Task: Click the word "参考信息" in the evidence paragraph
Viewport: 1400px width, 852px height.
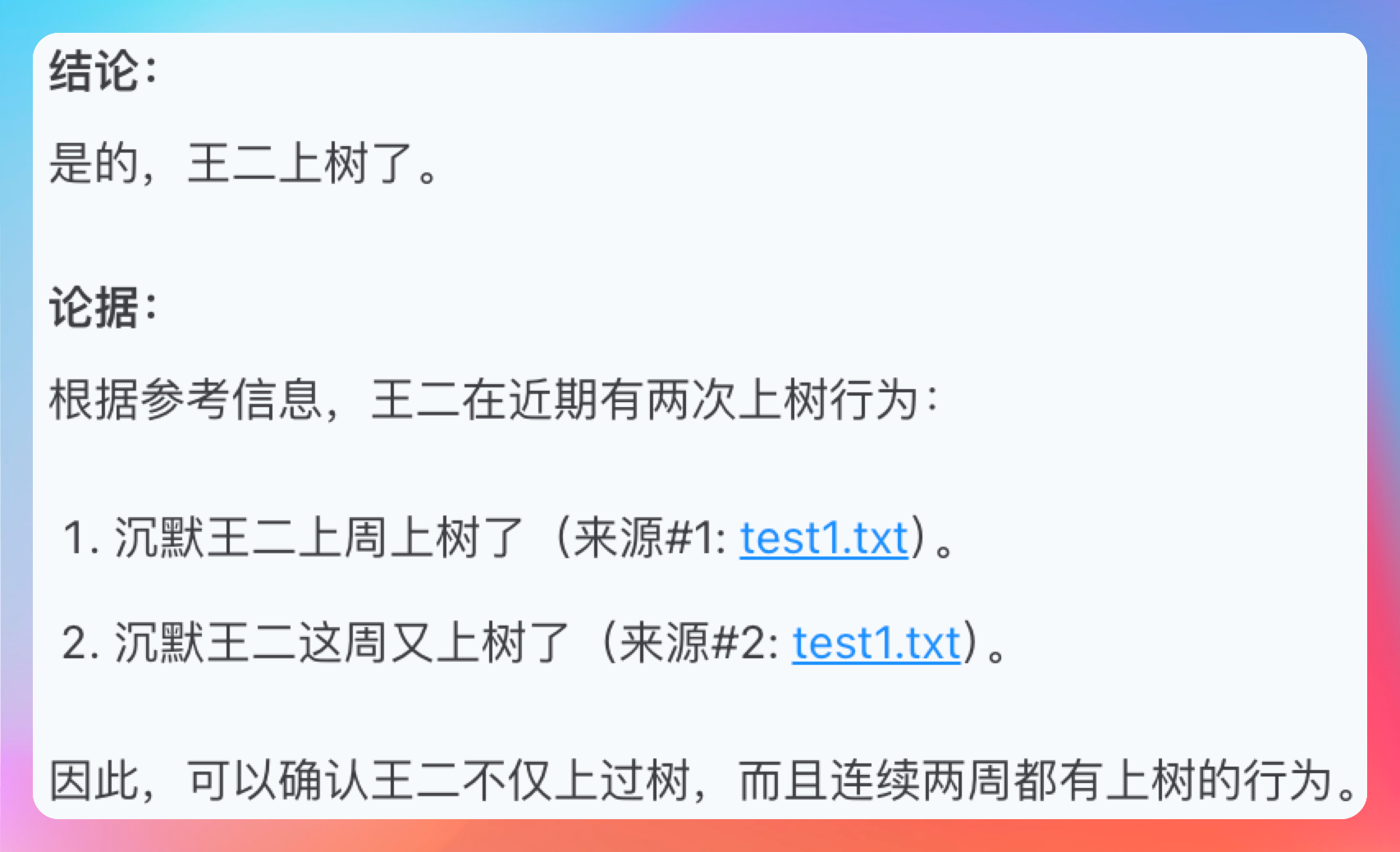Action: pyautogui.click(x=231, y=400)
